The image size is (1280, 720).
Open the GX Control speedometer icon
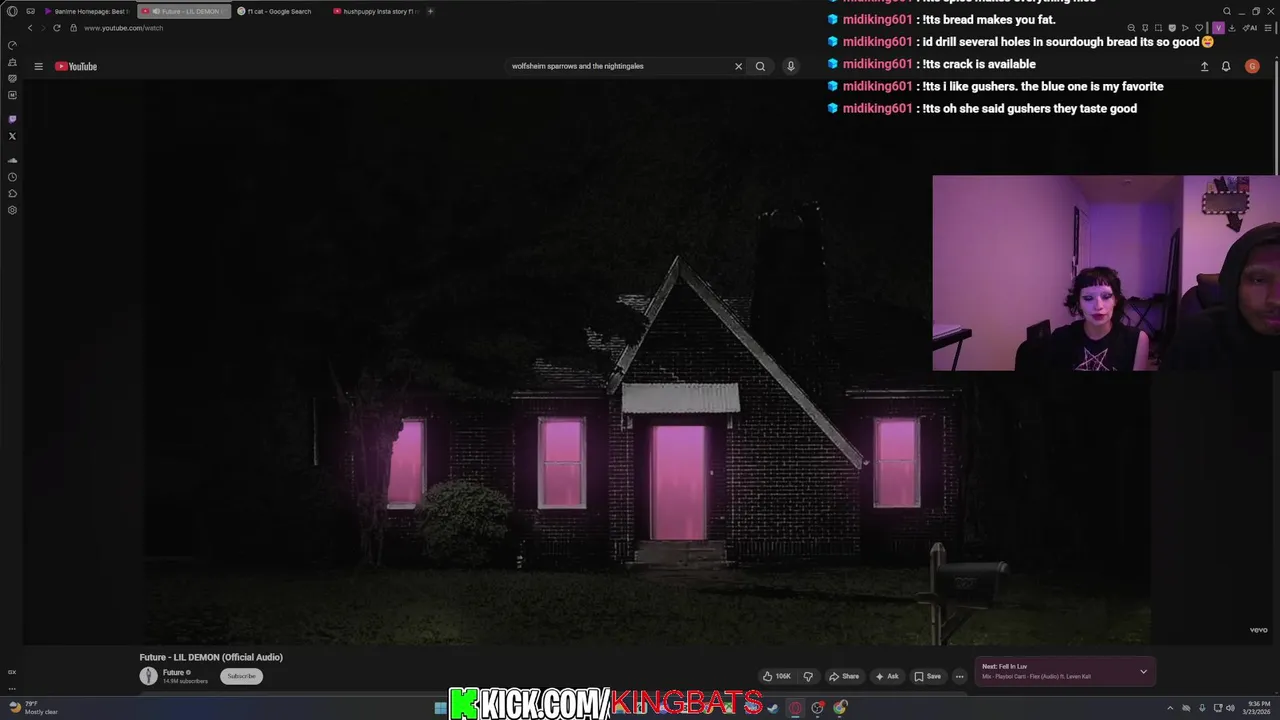(x=12, y=45)
